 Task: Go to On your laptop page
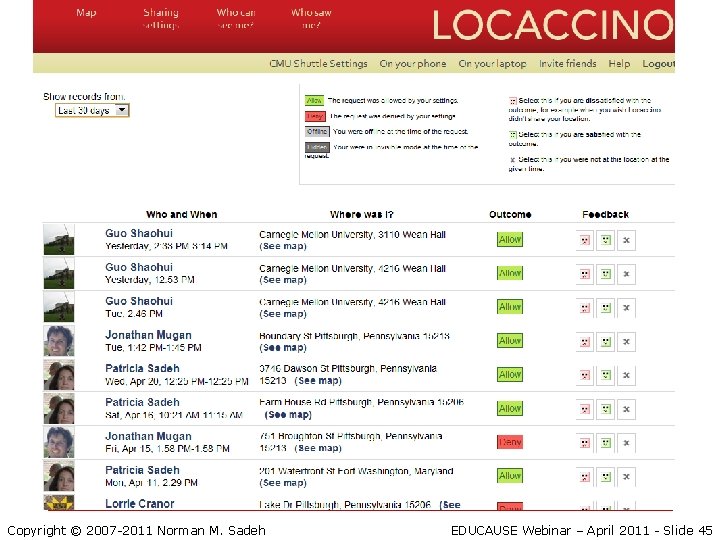tap(492, 63)
